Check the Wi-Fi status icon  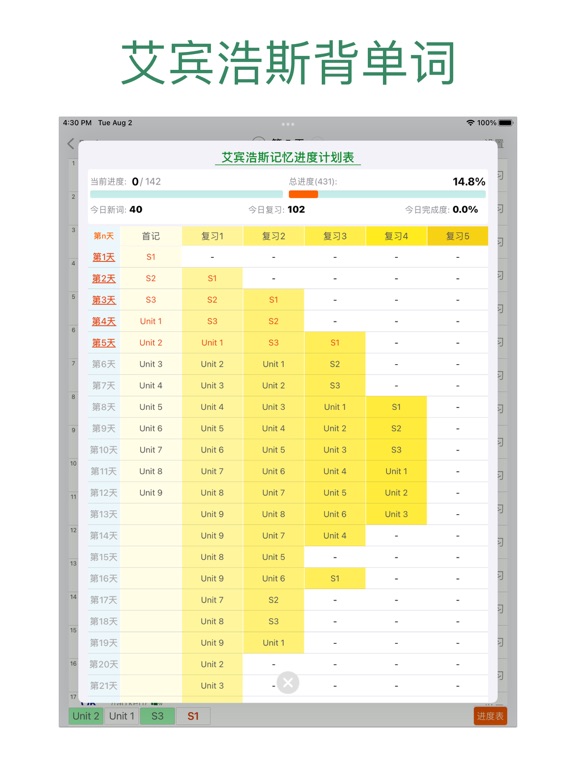470,122
